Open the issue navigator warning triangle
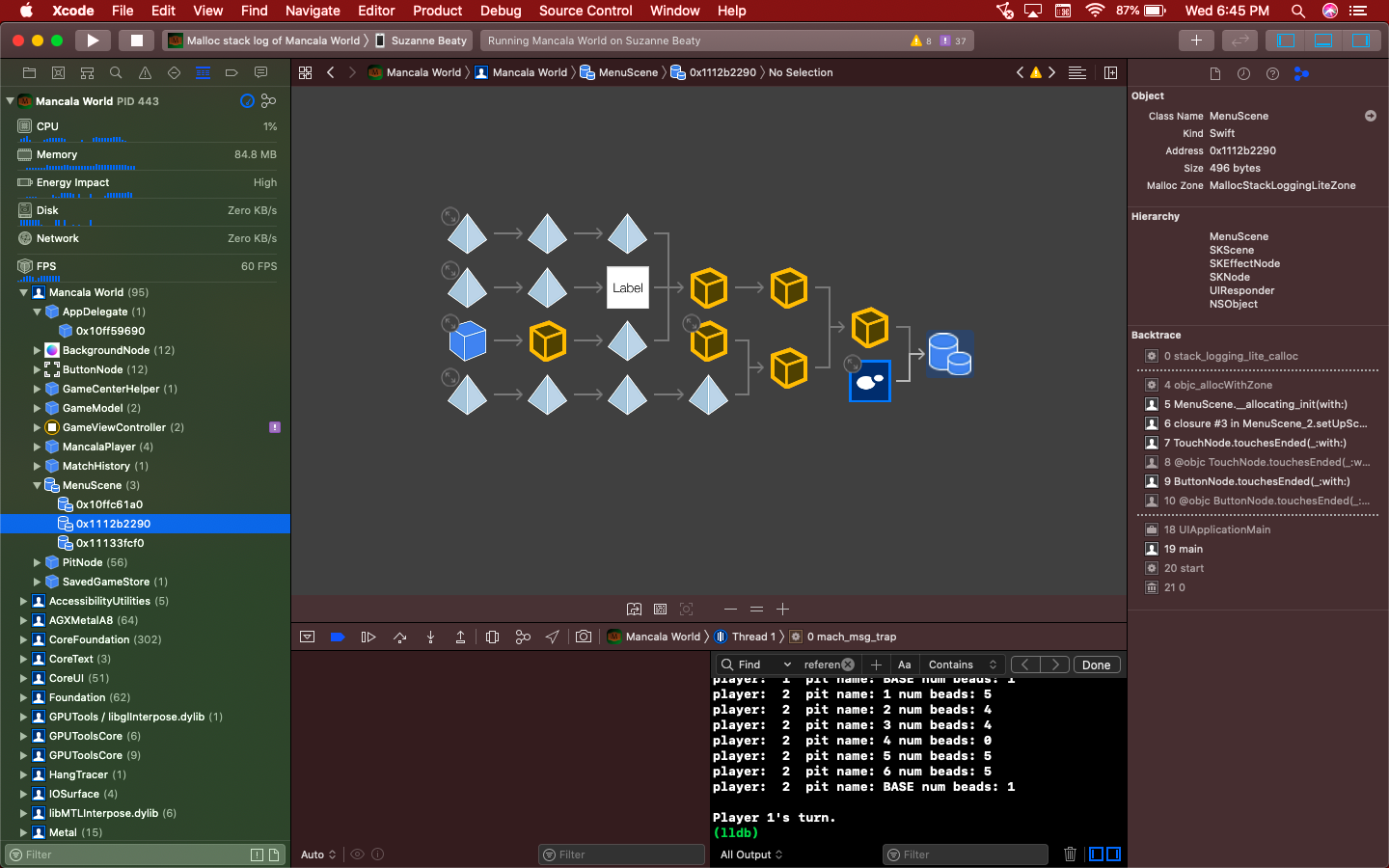Screen dimensions: 1389x868 pos(145,72)
